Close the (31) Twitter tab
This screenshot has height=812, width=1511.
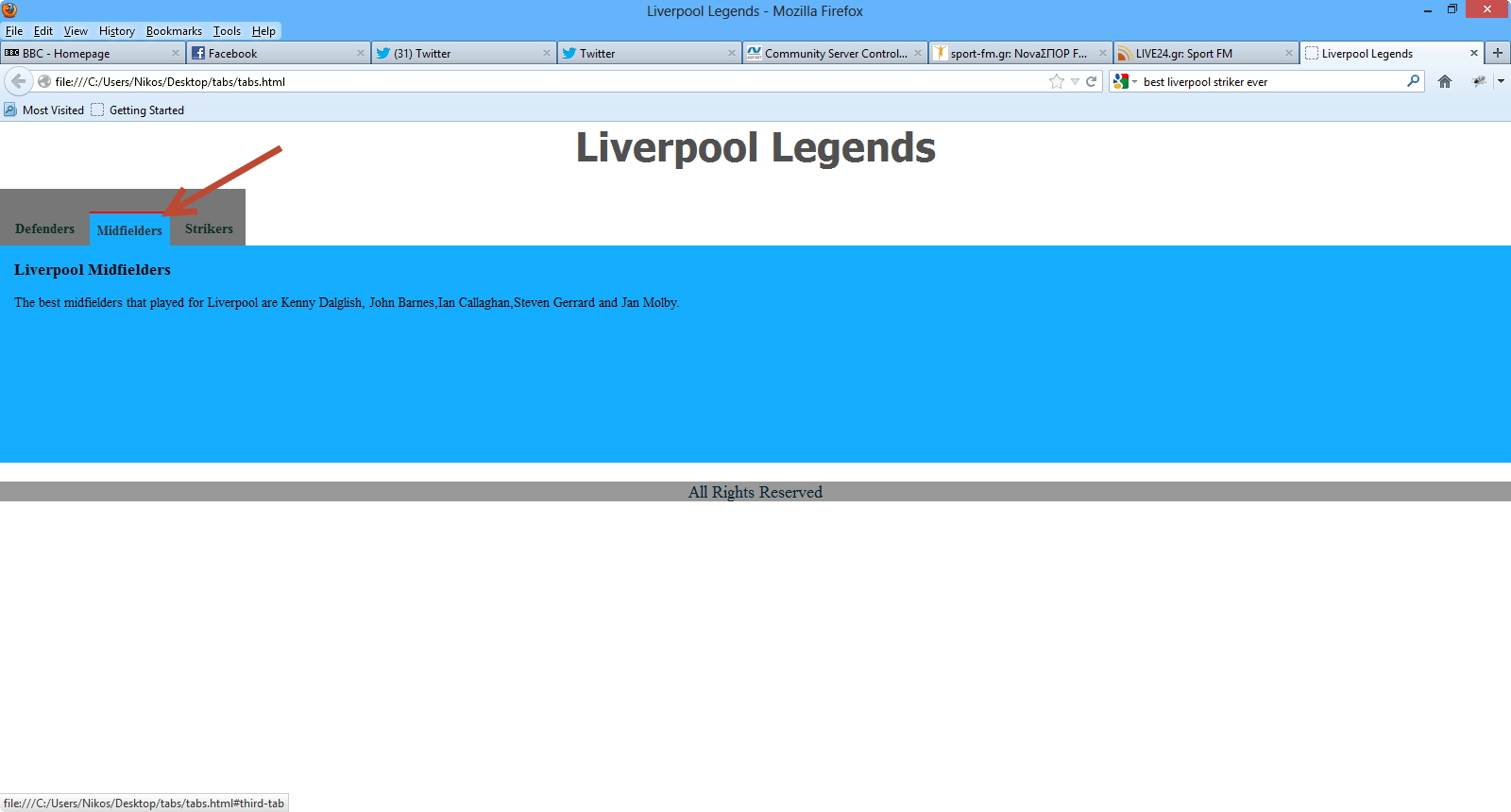tap(546, 53)
